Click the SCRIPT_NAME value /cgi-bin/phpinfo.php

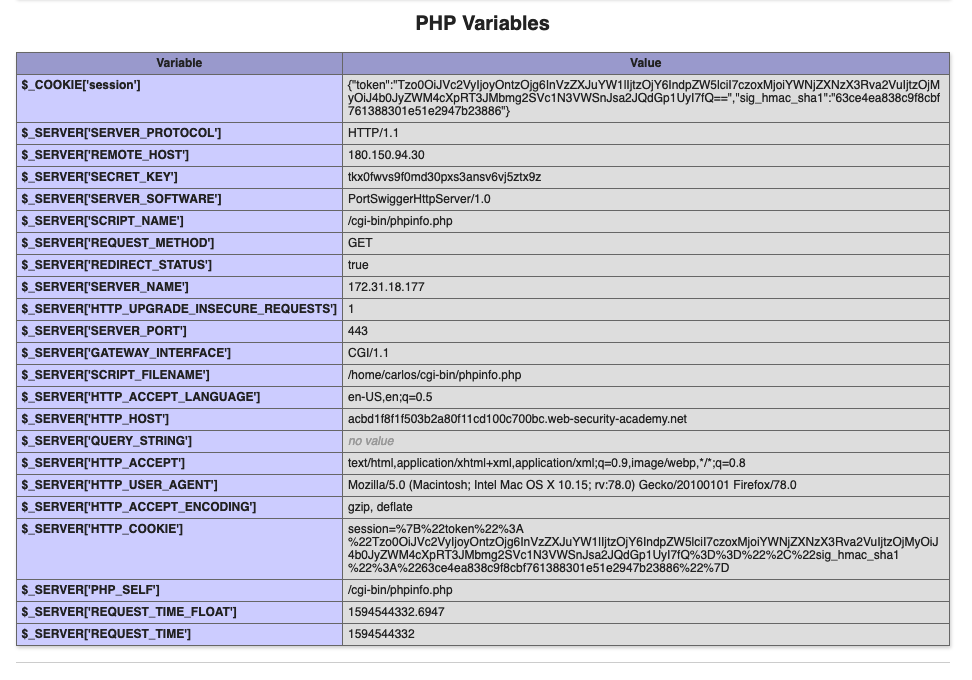[x=400, y=221]
